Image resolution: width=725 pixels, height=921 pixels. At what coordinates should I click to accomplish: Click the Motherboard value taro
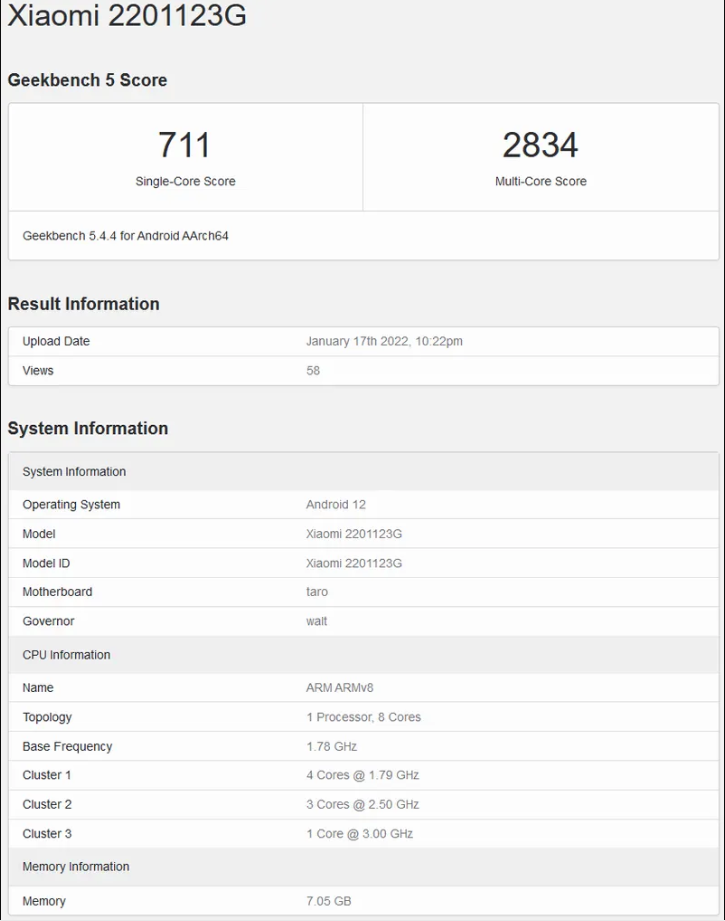(x=317, y=592)
